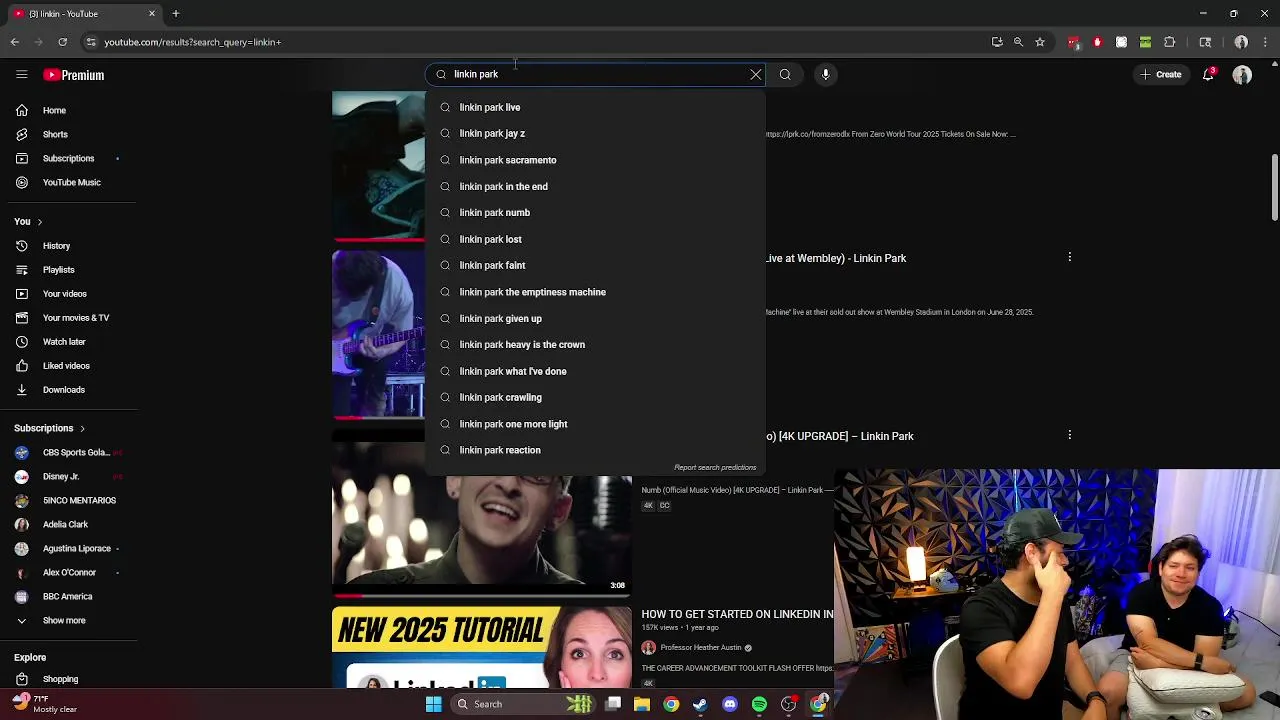Select suggestion linkin park lost
This screenshot has width=1280, height=720.
click(595, 239)
